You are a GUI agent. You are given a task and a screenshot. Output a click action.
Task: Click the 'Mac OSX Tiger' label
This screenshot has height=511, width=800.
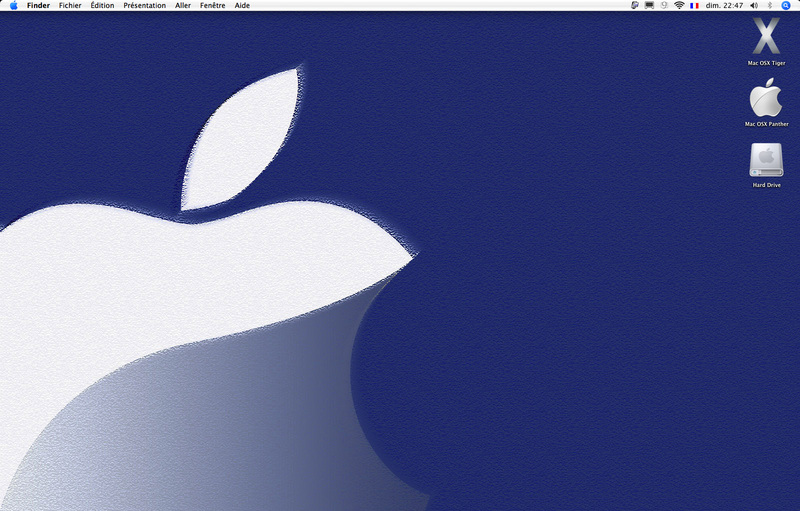[x=766, y=63]
